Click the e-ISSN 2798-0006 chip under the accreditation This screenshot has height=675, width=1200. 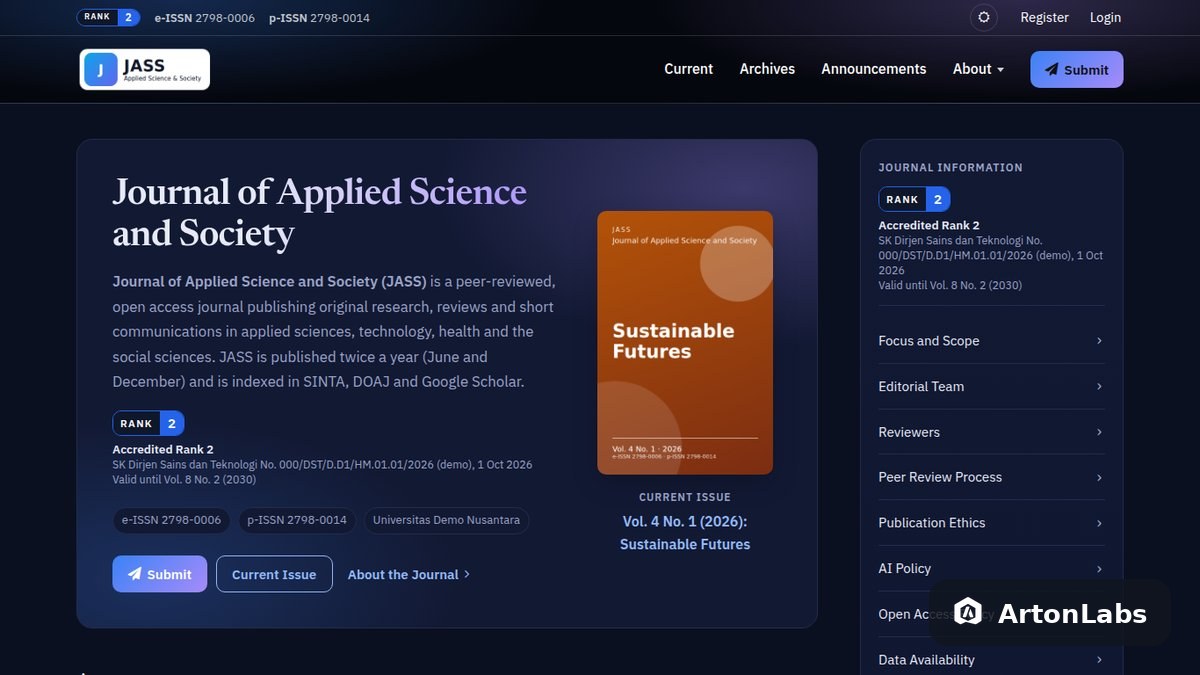coord(171,520)
